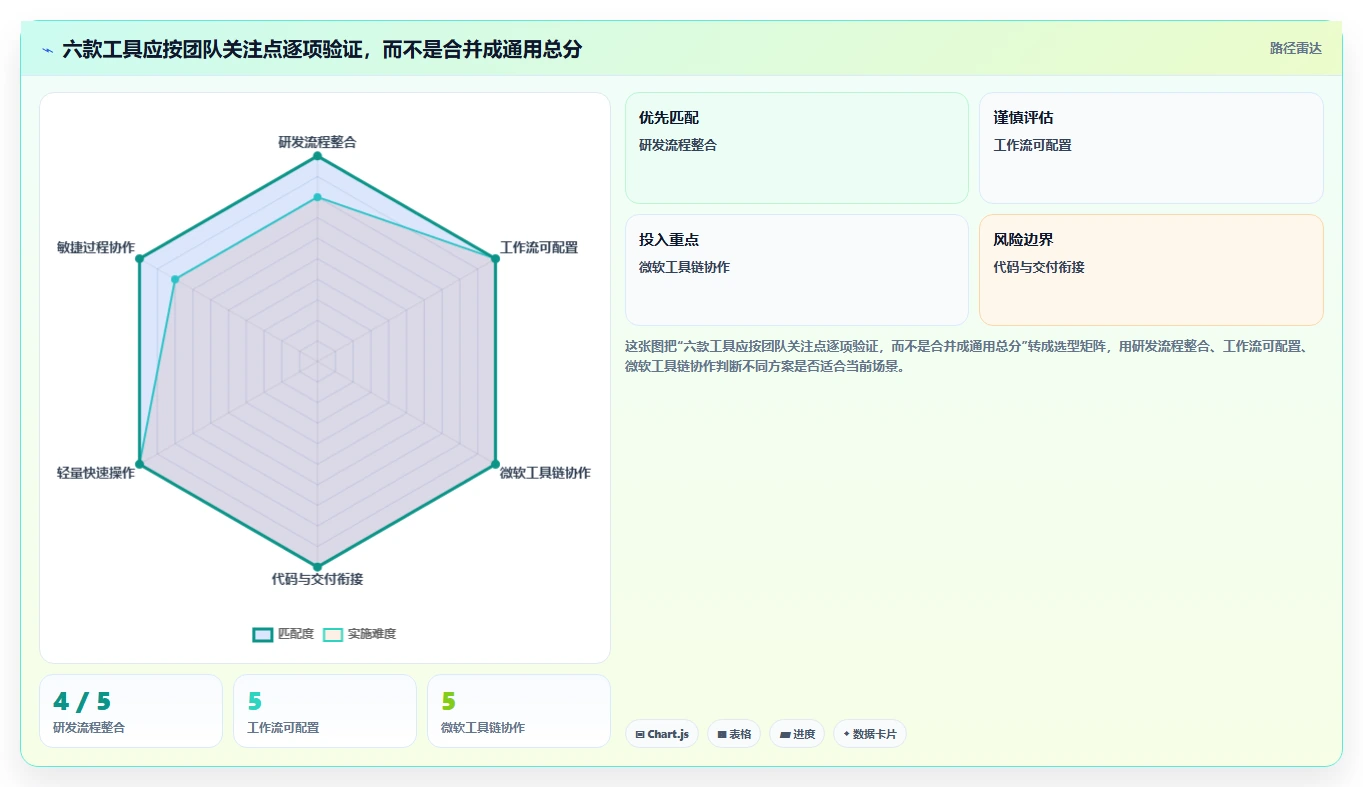The image size is (1363, 787).
Task: Open the 投入重点 card
Action: click(x=797, y=270)
